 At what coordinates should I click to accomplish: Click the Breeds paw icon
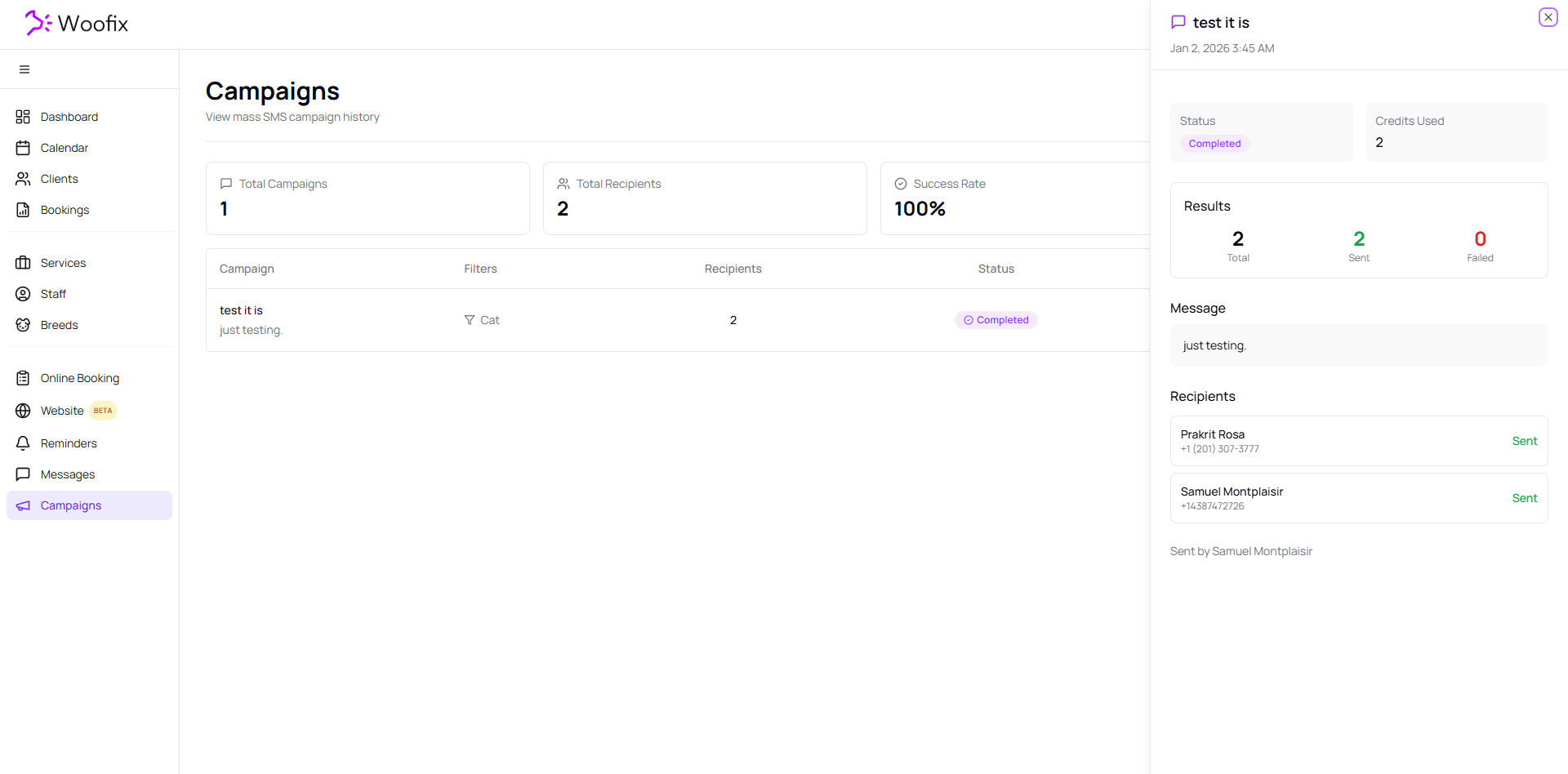point(23,325)
